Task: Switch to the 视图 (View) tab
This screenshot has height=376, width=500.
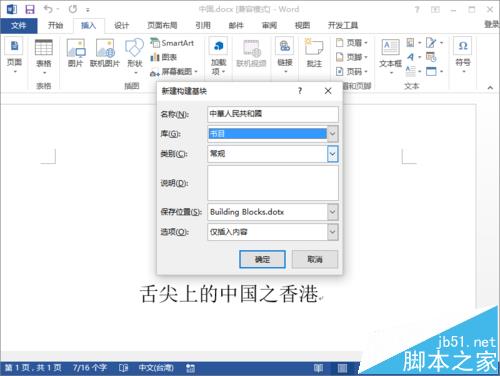Action: tap(302, 25)
